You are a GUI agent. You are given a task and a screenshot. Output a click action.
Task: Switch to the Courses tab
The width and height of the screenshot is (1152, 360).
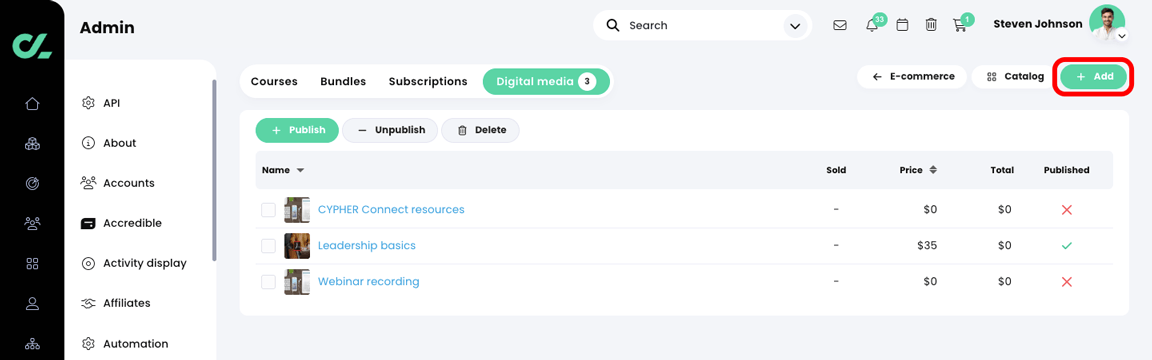274,82
